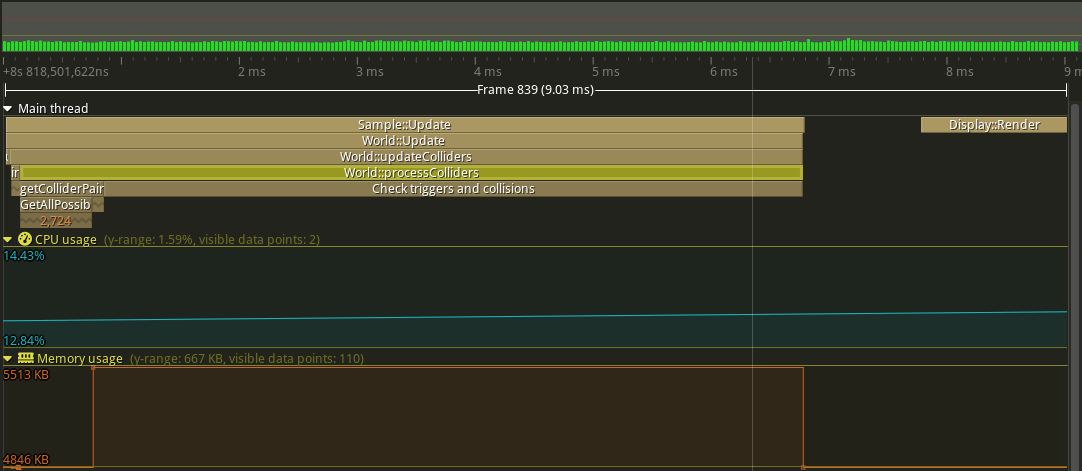The image size is (1082, 471).
Task: Select the GetAllPossib zone
Action: pos(55,204)
